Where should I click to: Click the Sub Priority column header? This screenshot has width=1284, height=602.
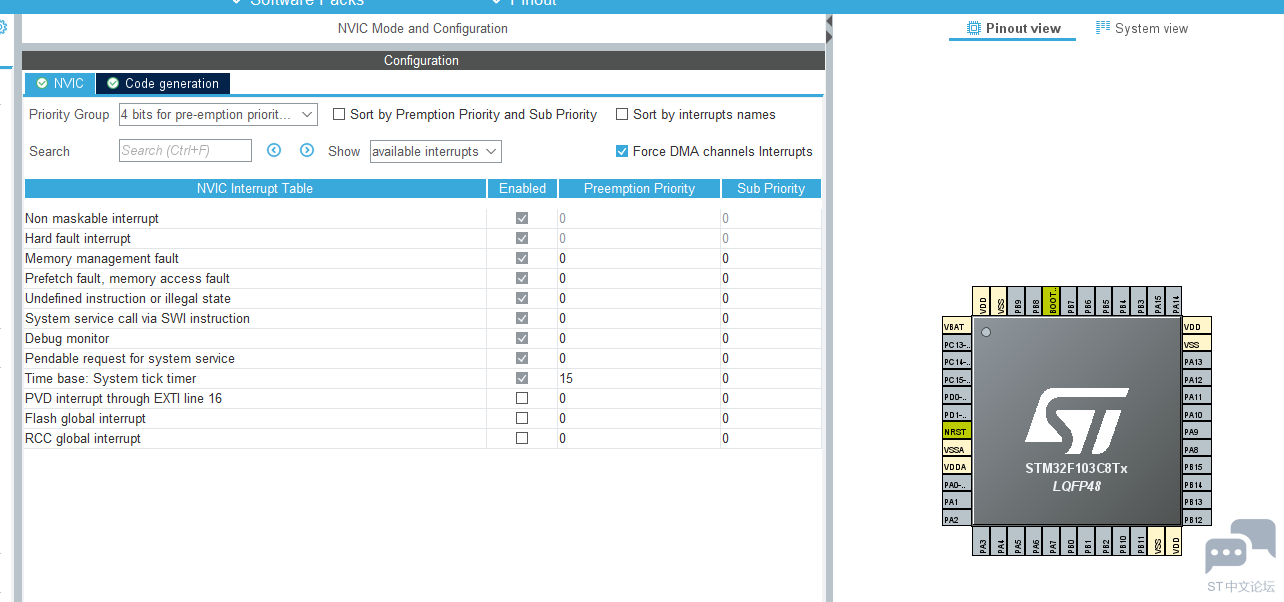(771, 188)
